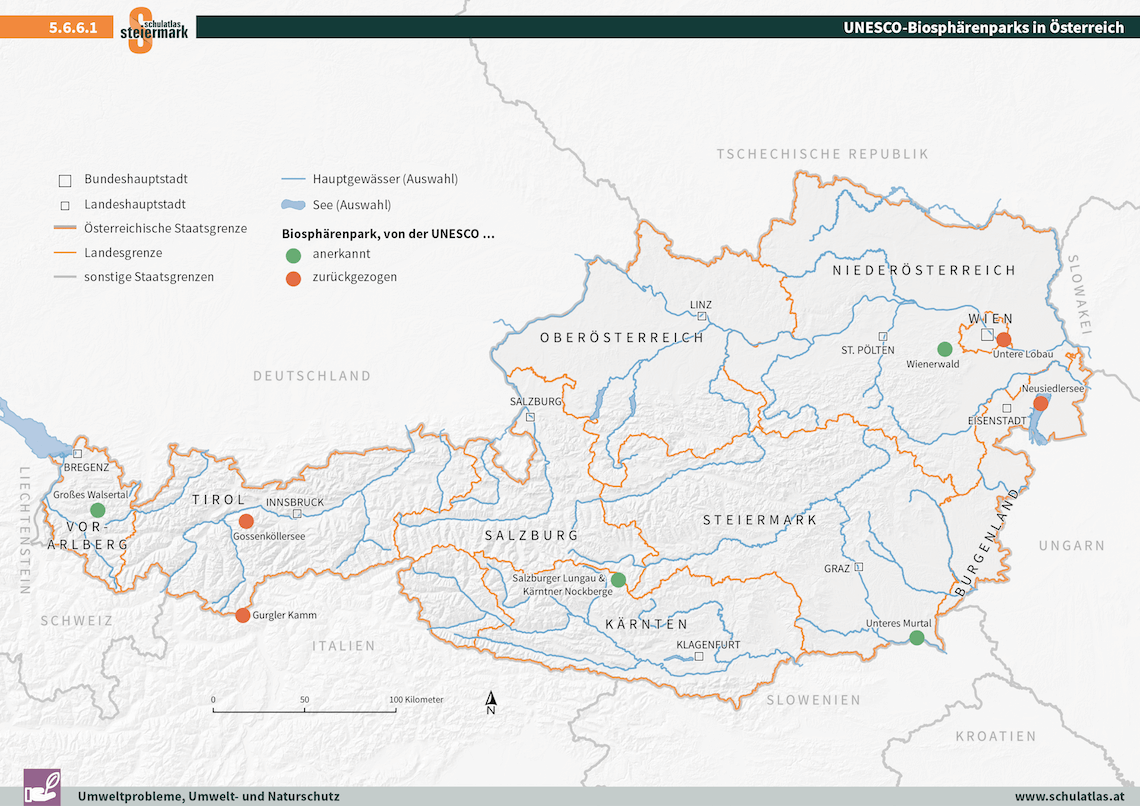Screen dimensions: 1140x806
Task: Toggle the Großes Walsertal green marker
Action: pyautogui.click(x=97, y=508)
